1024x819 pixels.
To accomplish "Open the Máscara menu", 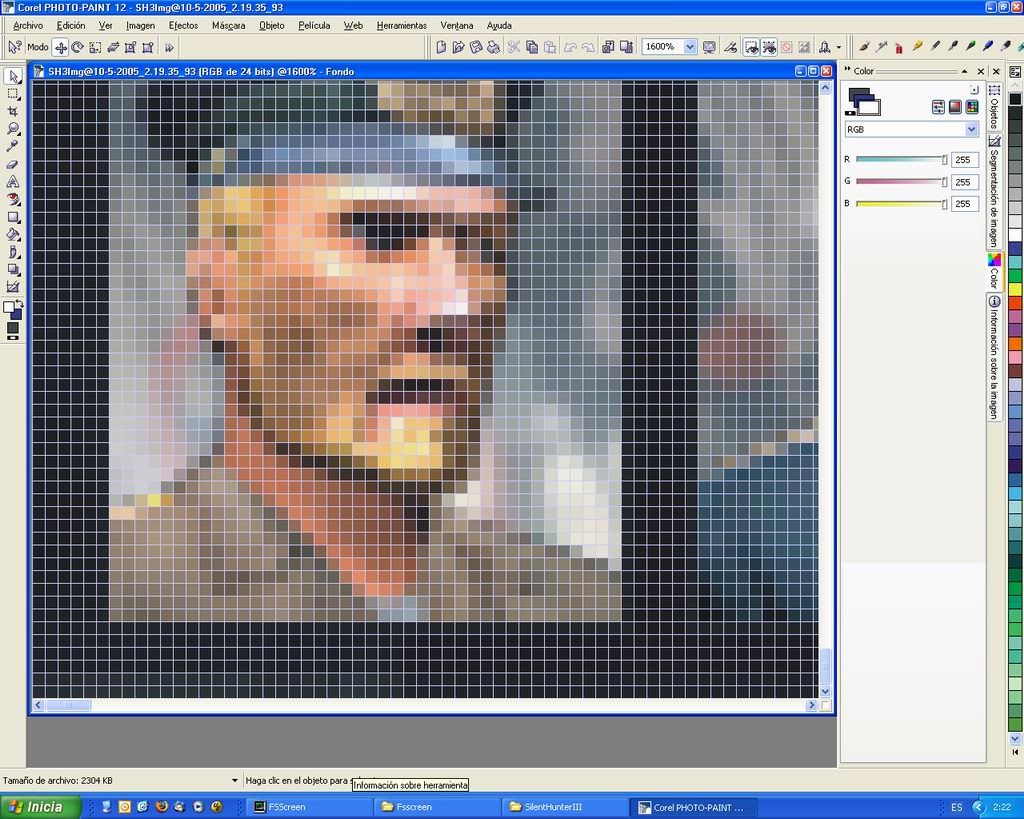I will tap(229, 25).
